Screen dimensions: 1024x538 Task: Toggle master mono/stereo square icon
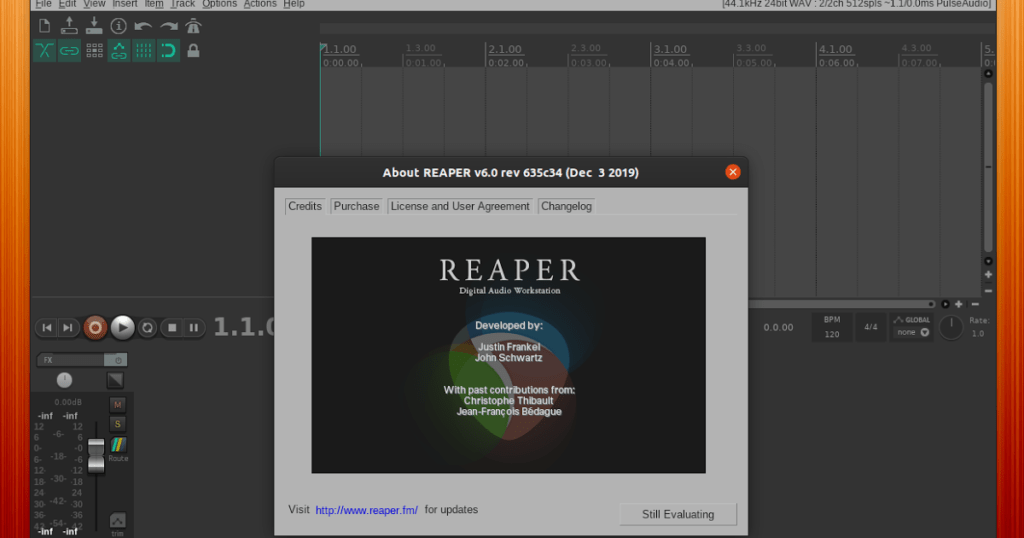point(115,380)
